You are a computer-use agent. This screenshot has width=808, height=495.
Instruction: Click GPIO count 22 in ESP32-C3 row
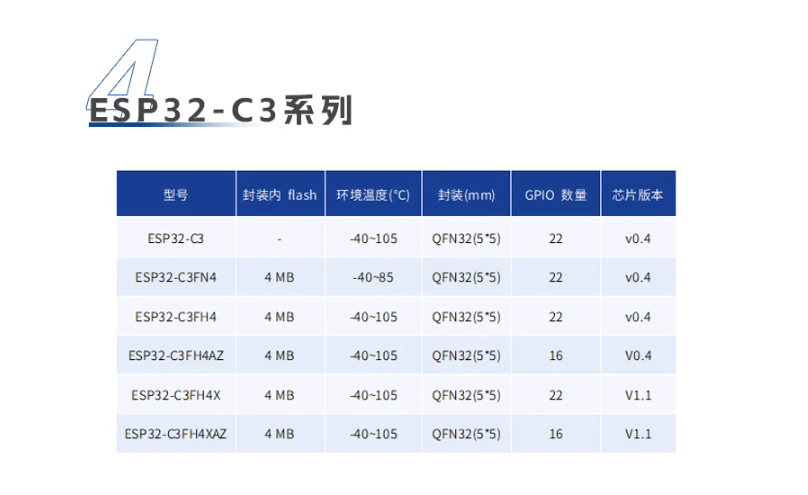(556, 238)
